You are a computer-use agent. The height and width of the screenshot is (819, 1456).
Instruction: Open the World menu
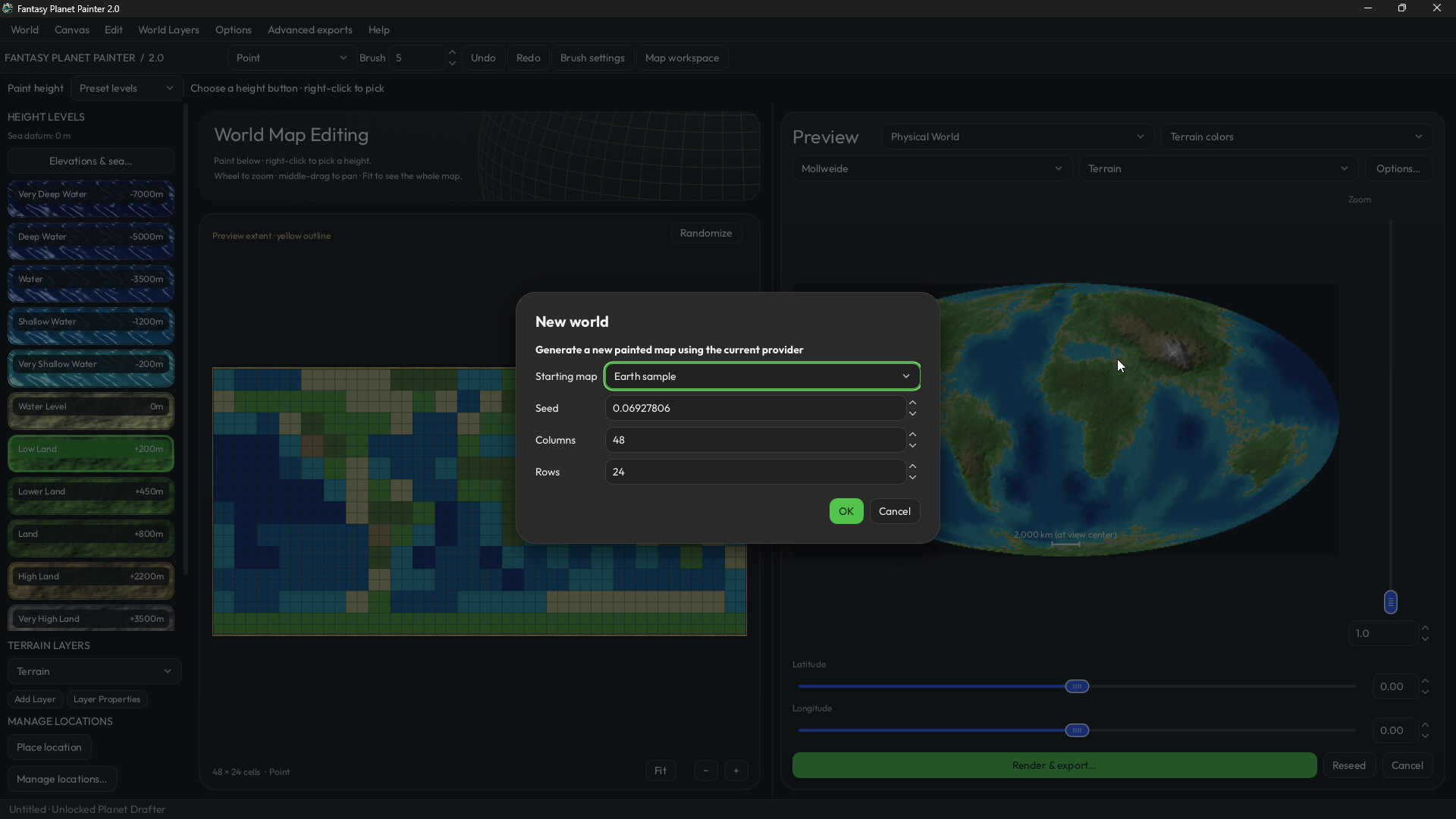[24, 30]
